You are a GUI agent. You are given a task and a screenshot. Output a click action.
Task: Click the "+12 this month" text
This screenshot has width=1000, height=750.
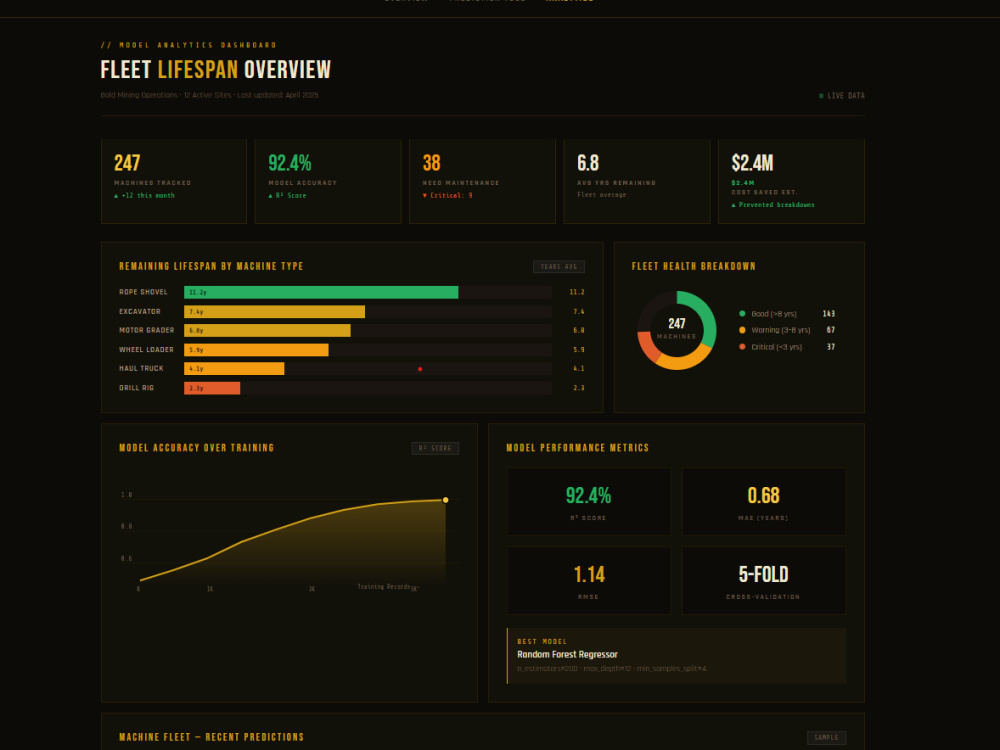[147, 196]
